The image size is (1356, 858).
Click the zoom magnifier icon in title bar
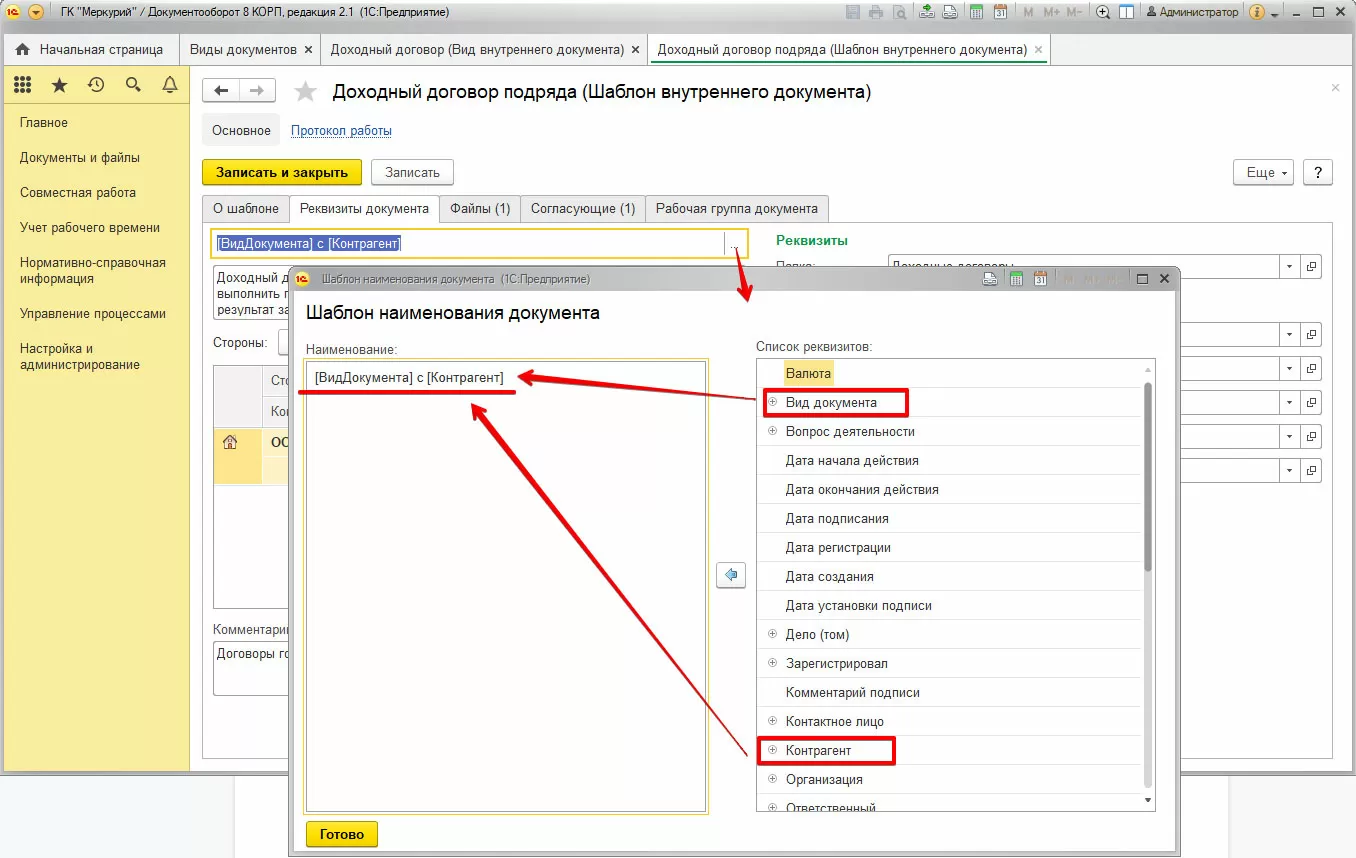(1103, 12)
